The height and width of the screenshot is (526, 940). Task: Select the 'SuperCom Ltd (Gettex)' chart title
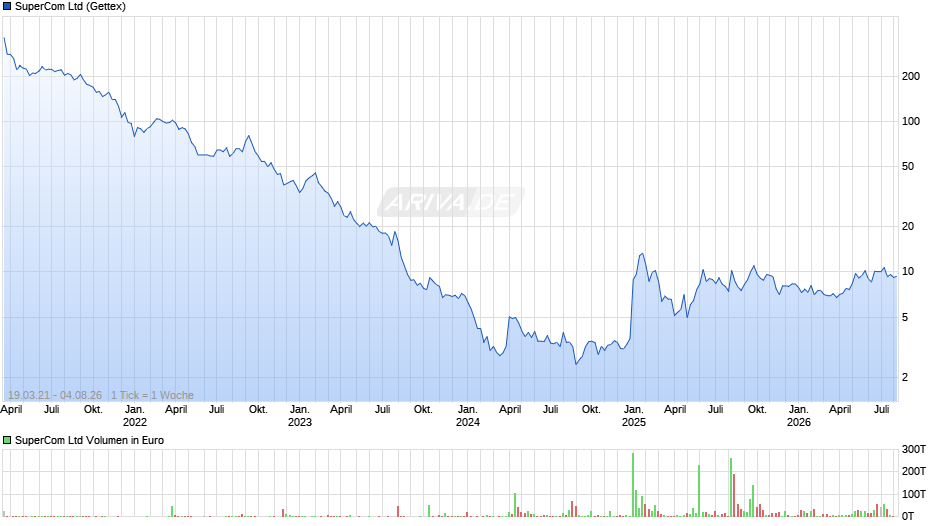point(70,7)
